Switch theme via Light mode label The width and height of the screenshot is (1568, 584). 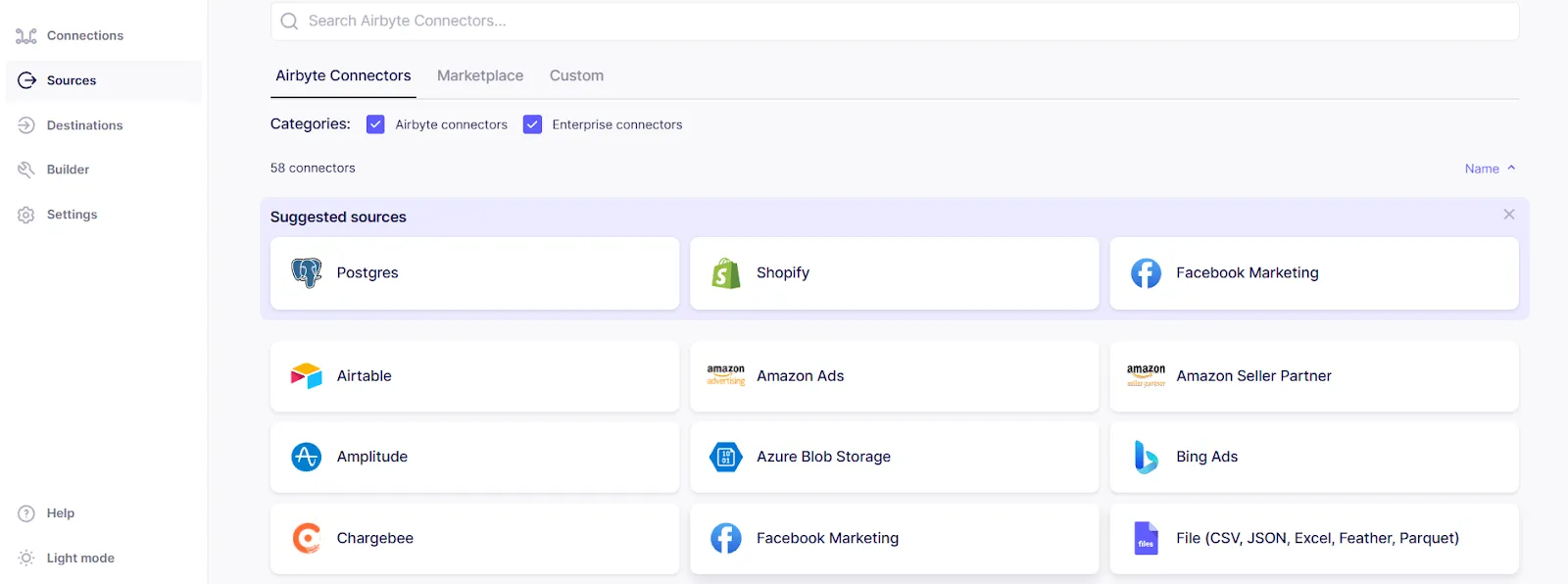tap(80, 559)
